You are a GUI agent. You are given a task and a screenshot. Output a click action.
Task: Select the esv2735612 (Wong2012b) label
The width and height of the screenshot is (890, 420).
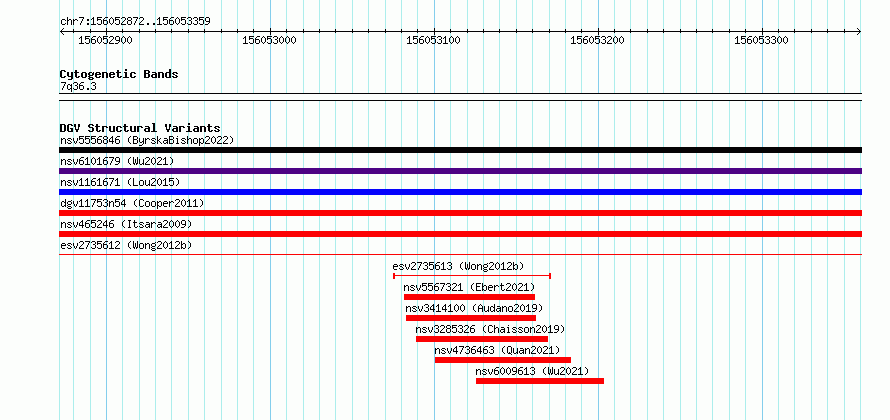[126, 245]
